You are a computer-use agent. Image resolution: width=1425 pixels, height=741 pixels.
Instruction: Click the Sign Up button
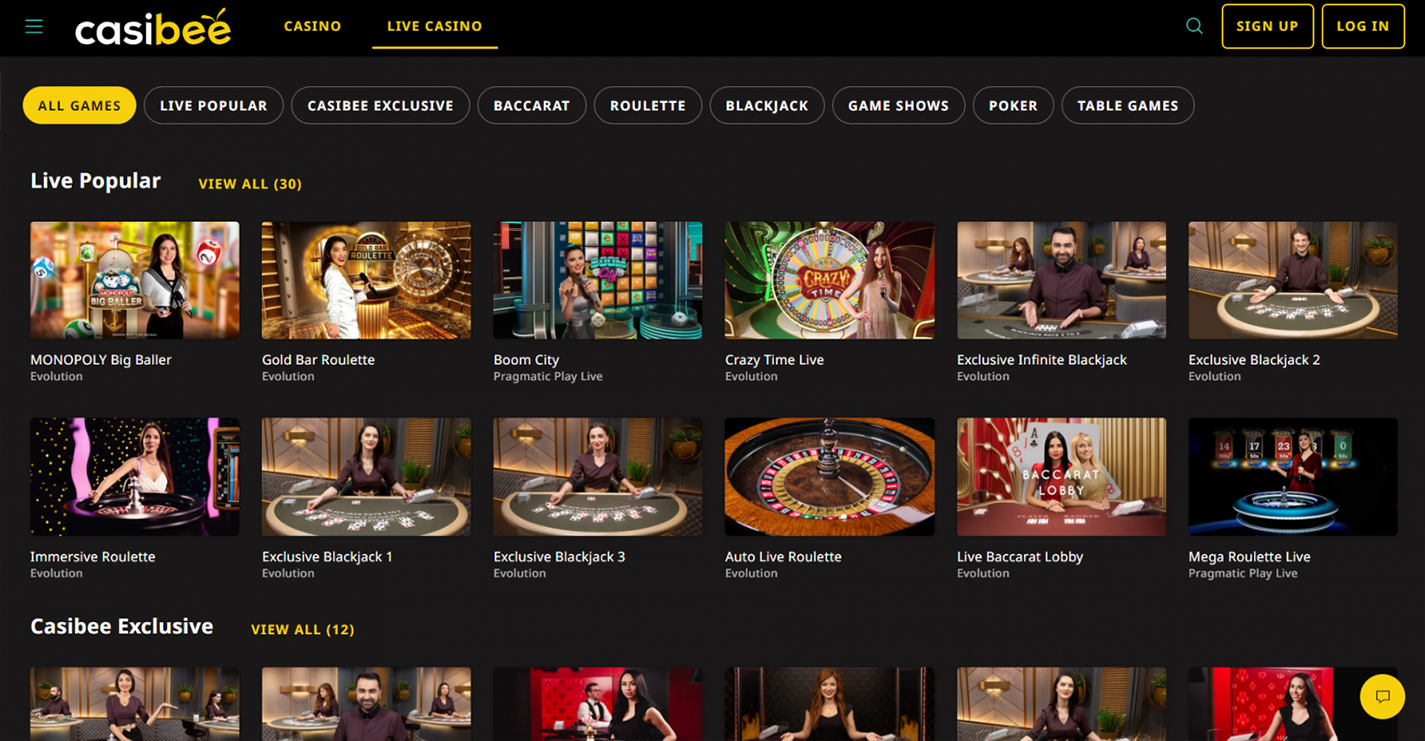tap(1267, 26)
